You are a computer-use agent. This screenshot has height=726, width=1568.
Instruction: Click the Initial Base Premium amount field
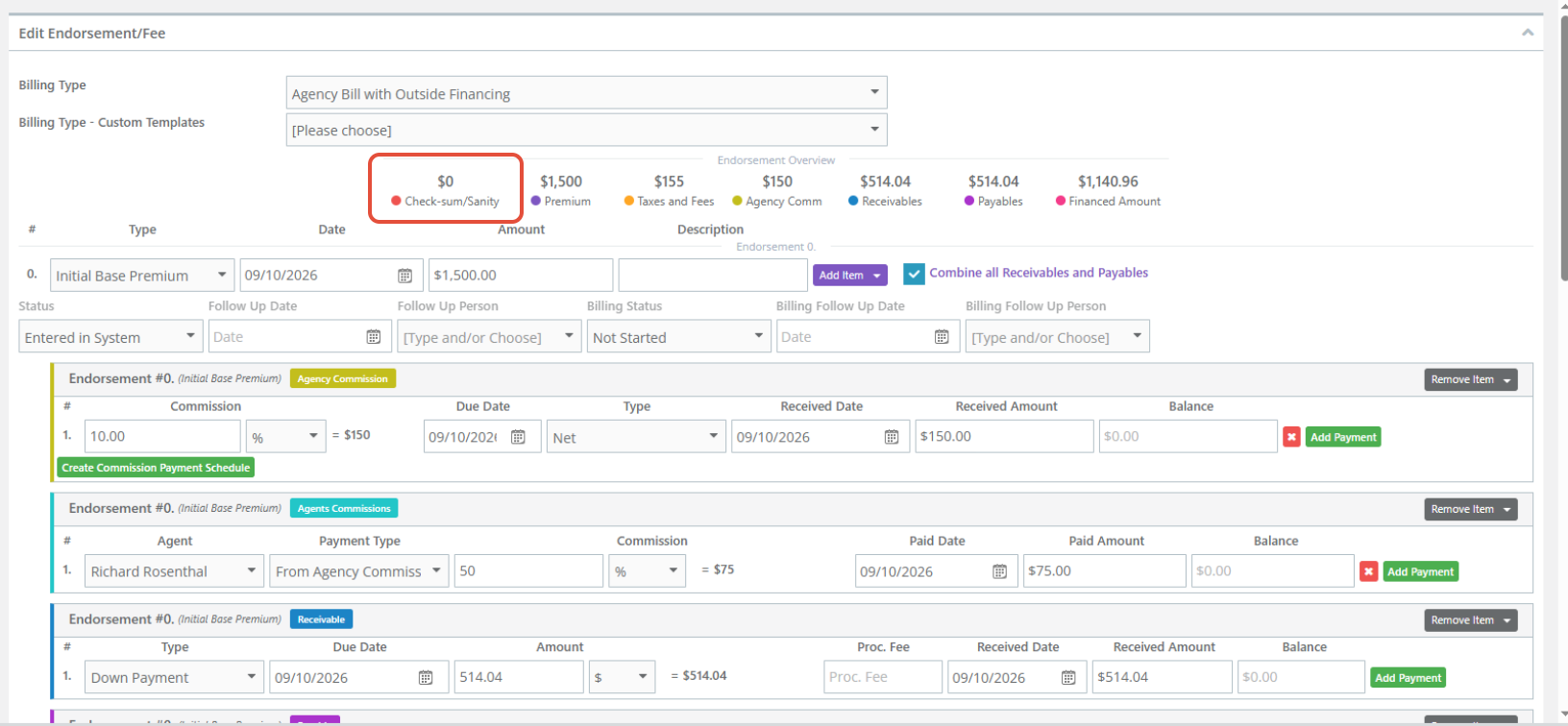(x=520, y=275)
